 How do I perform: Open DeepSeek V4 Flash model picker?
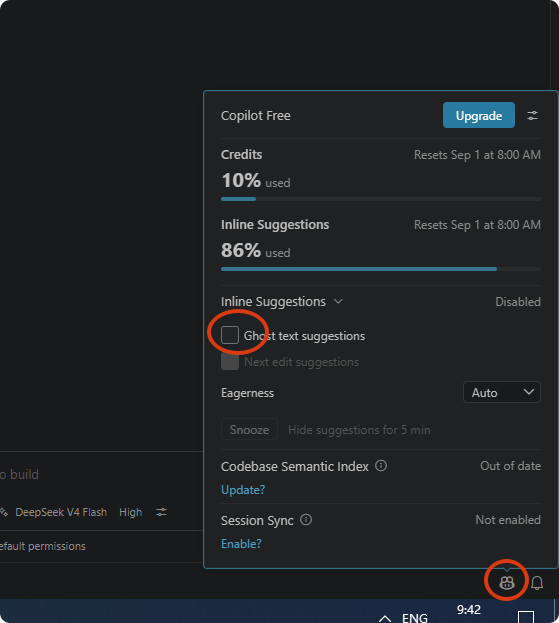click(61, 512)
